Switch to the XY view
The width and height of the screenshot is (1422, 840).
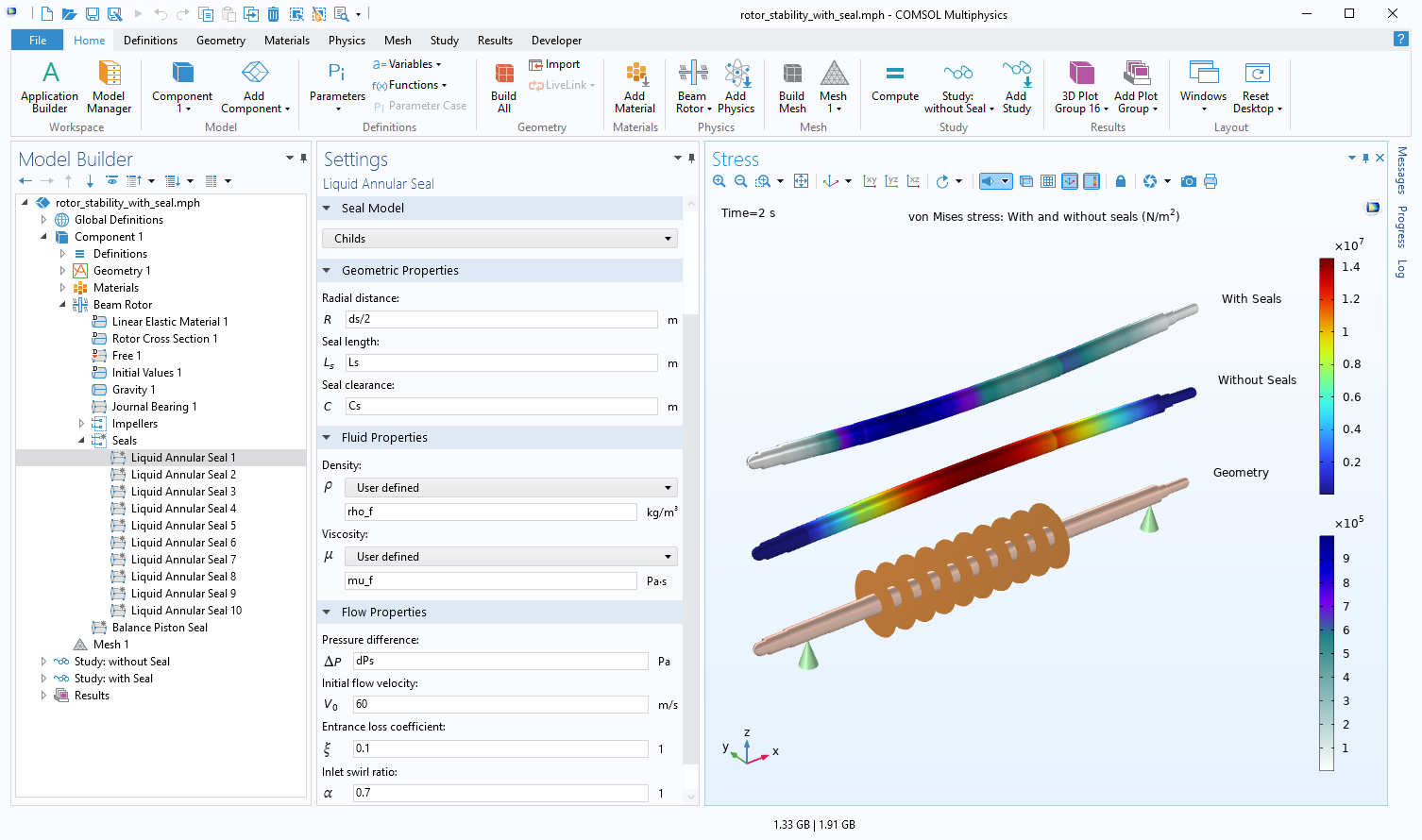click(870, 181)
